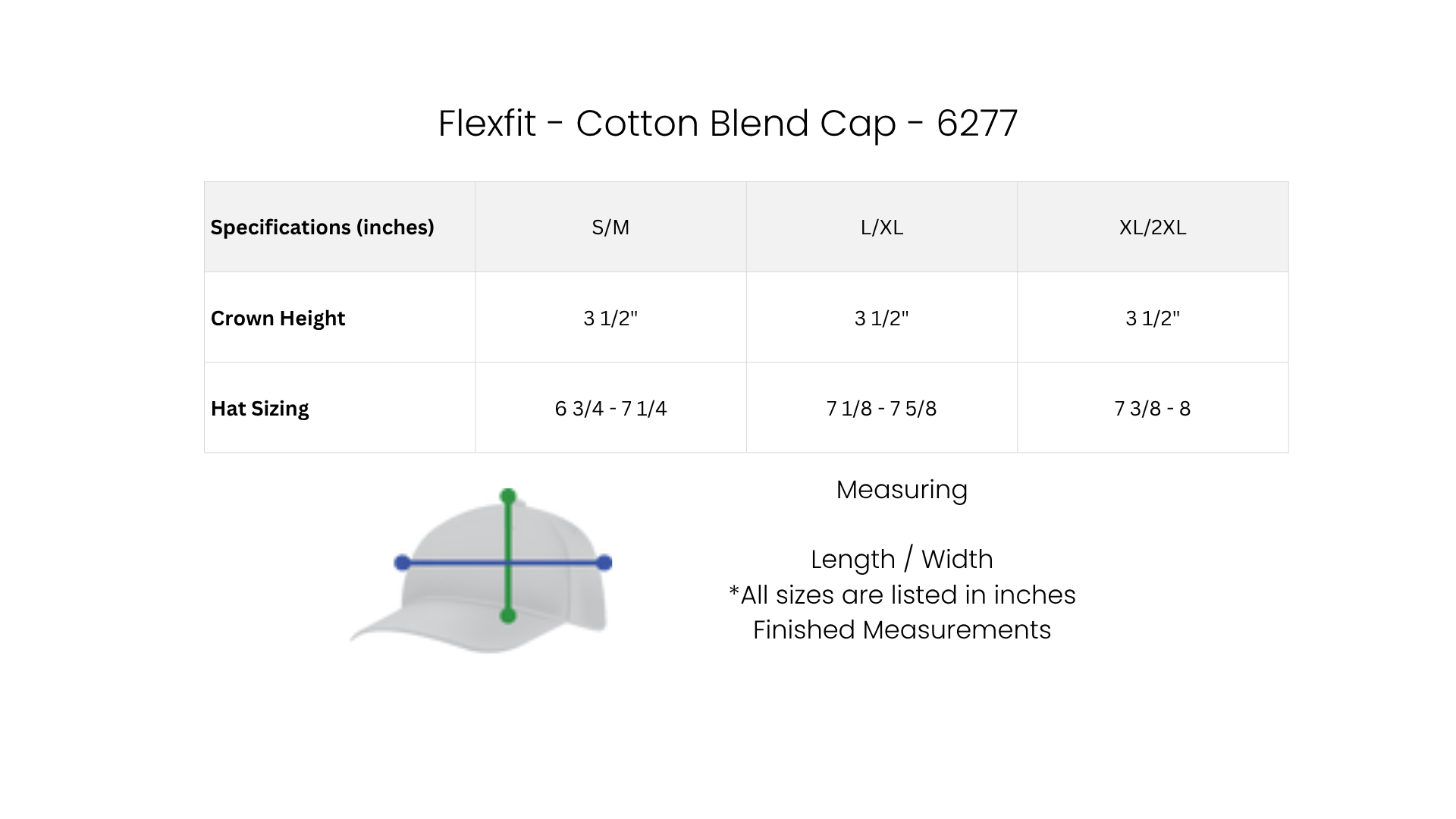This screenshot has width=1456, height=819.
Task: Click the S/M crown height value
Action: click(x=610, y=318)
